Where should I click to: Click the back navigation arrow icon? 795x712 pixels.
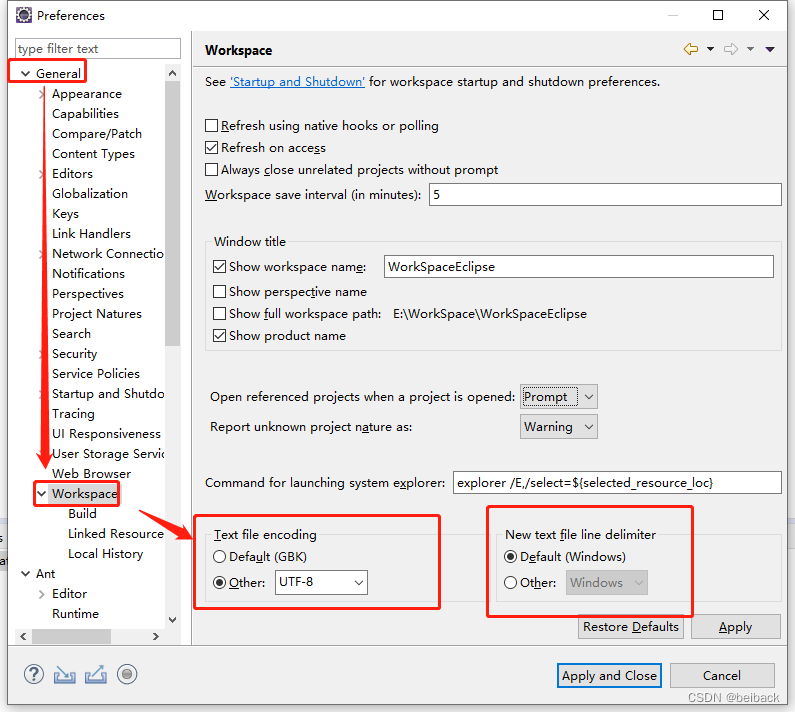(x=691, y=49)
